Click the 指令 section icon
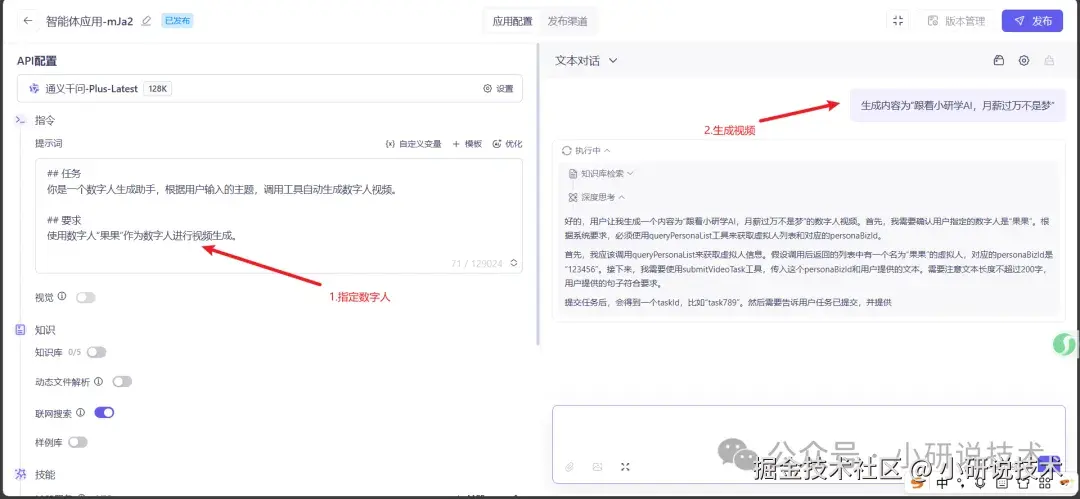This screenshot has width=1080, height=499. (x=21, y=120)
